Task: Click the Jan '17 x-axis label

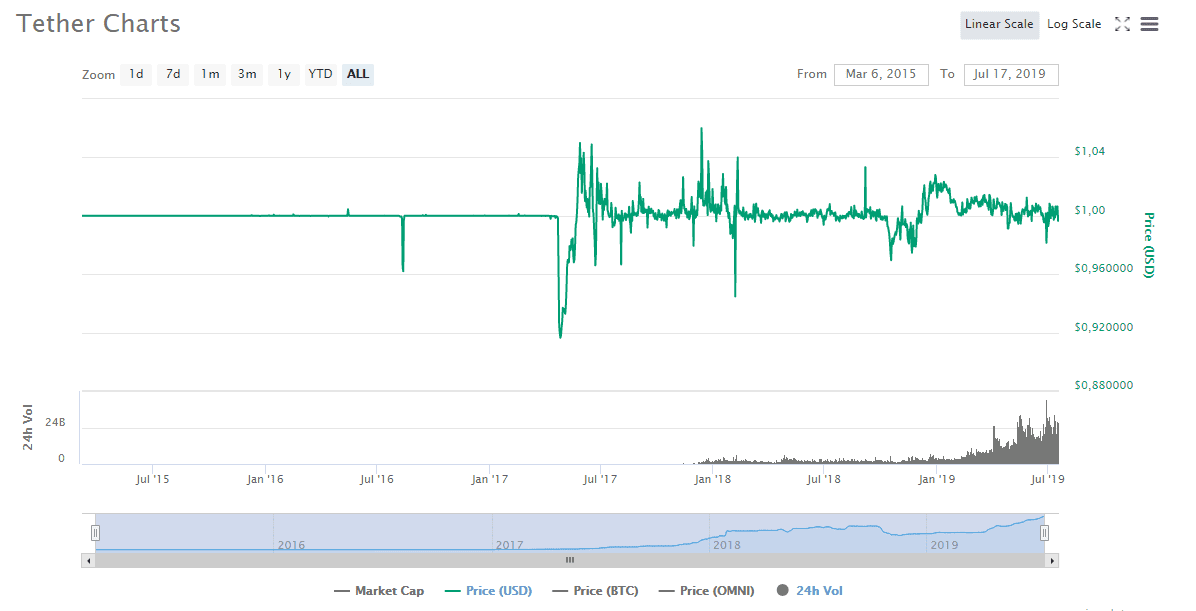Action: 489,479
